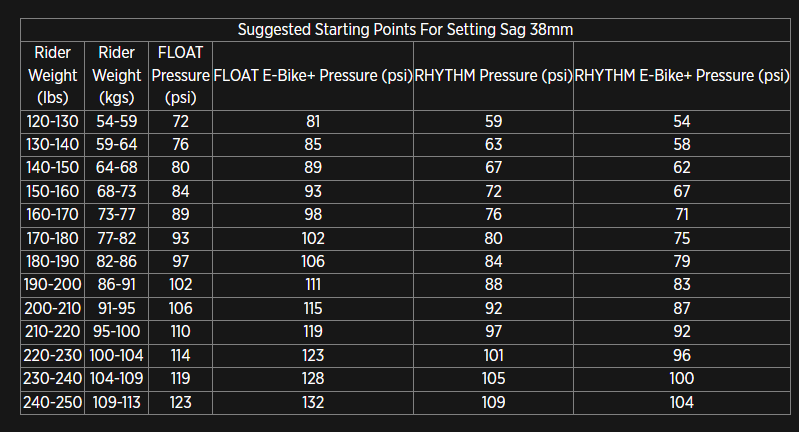
Task: Click the 'RHYTHM E-Bike+ Pressure (psi)' header
Action: tap(682, 75)
